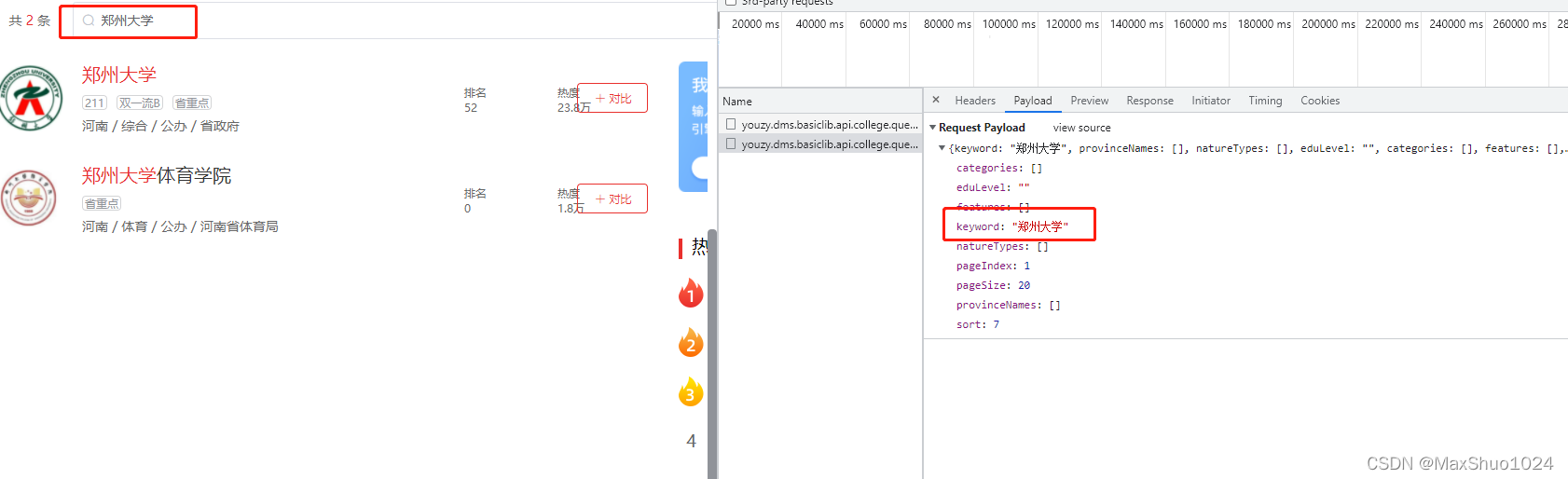
Task: Click the keyword: "郑州大学" payload line
Action: [x=1012, y=226]
